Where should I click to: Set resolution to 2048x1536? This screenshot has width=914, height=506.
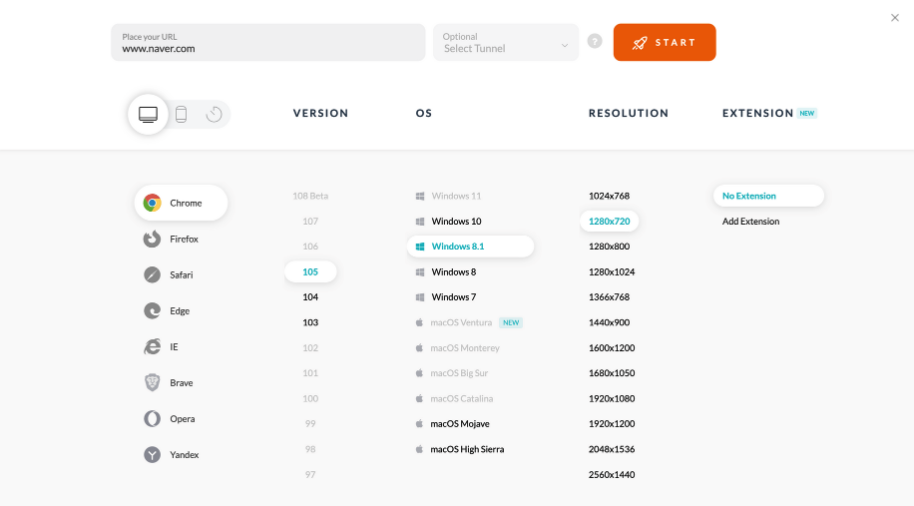click(x=611, y=449)
